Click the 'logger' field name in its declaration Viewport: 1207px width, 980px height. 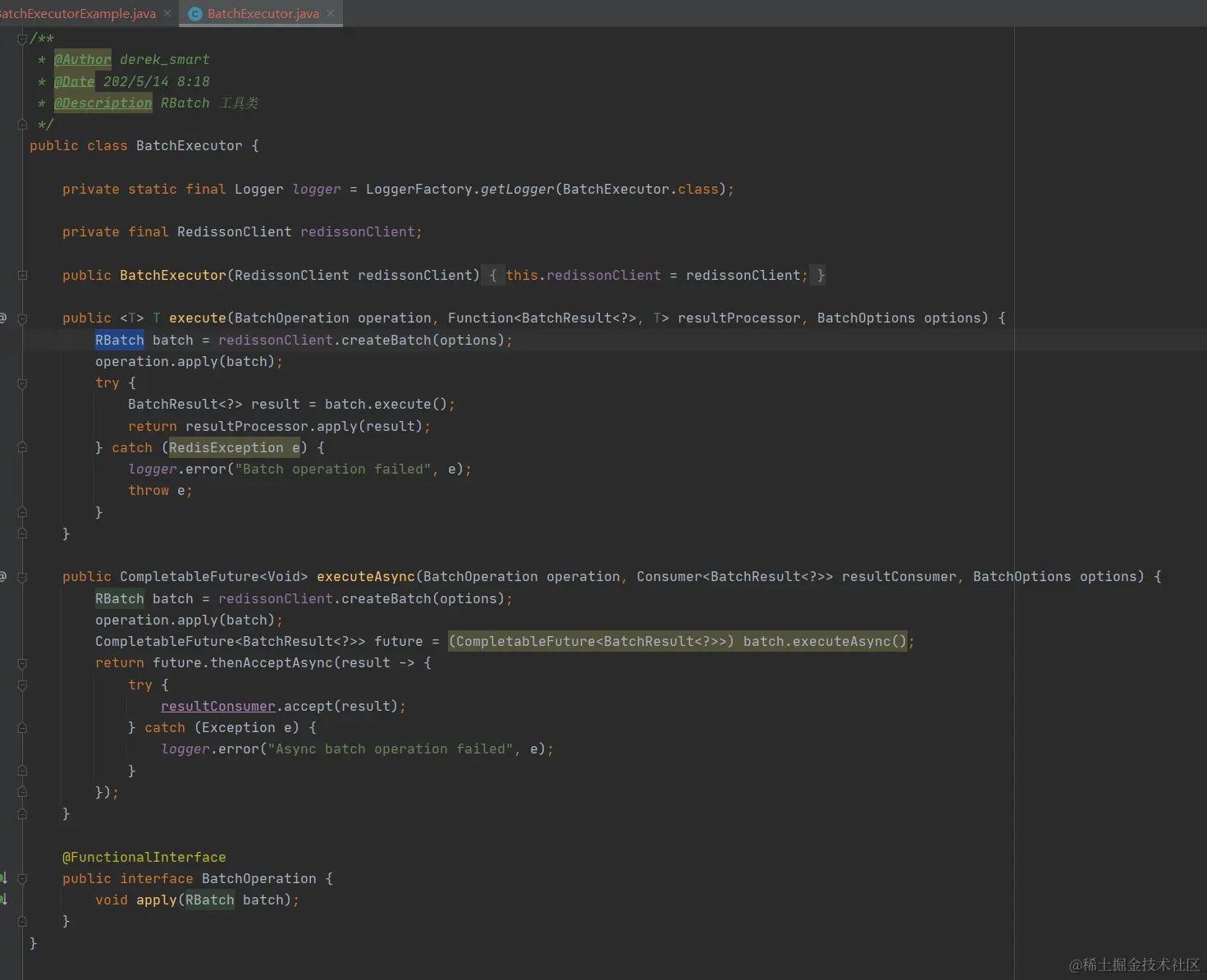click(x=316, y=190)
